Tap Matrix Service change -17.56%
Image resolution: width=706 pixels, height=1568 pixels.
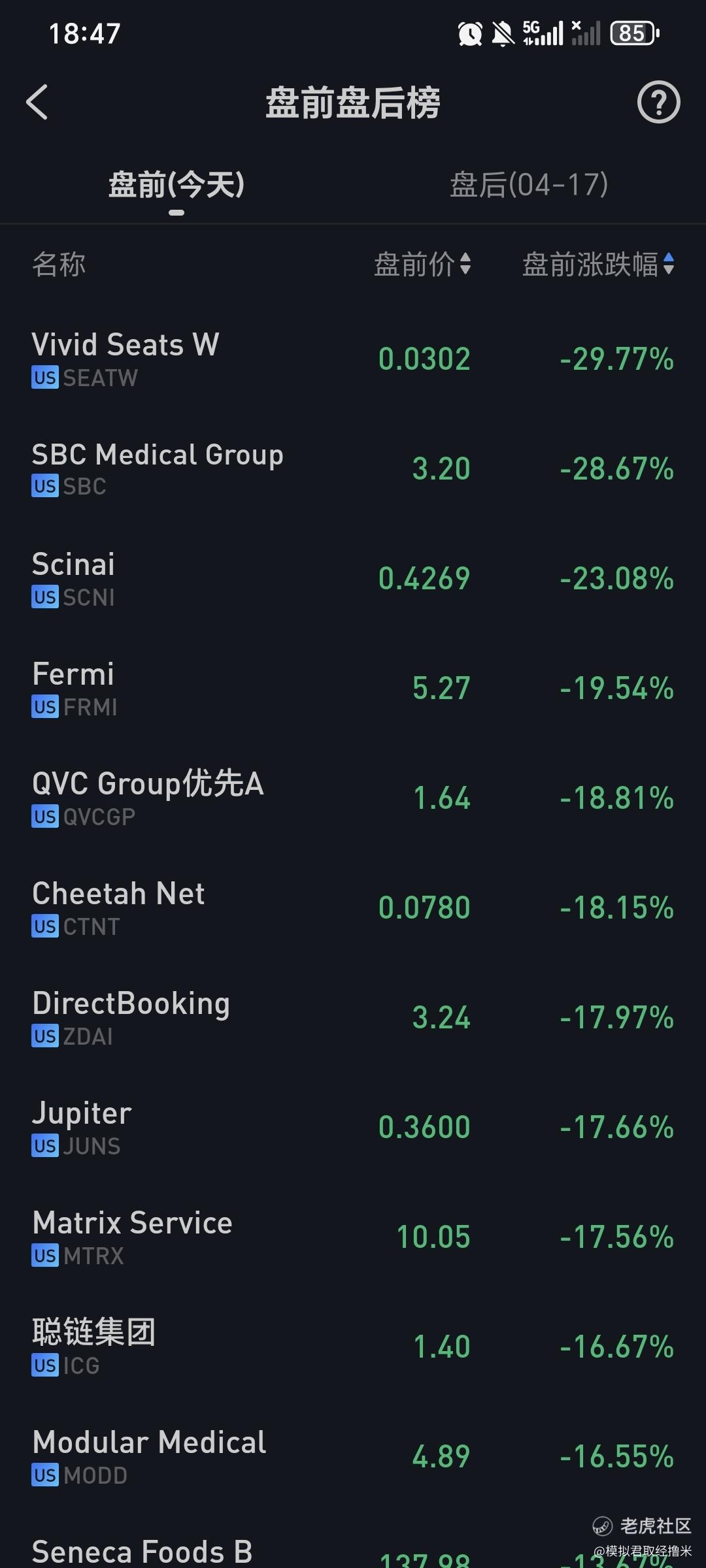tap(616, 1237)
